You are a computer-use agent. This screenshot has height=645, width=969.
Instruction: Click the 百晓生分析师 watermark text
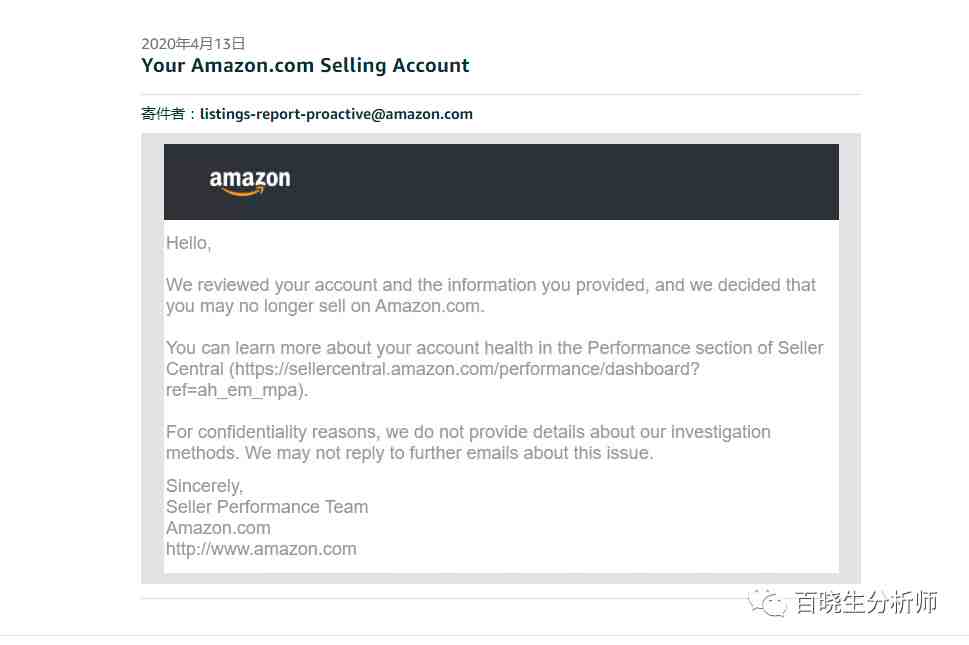[866, 602]
